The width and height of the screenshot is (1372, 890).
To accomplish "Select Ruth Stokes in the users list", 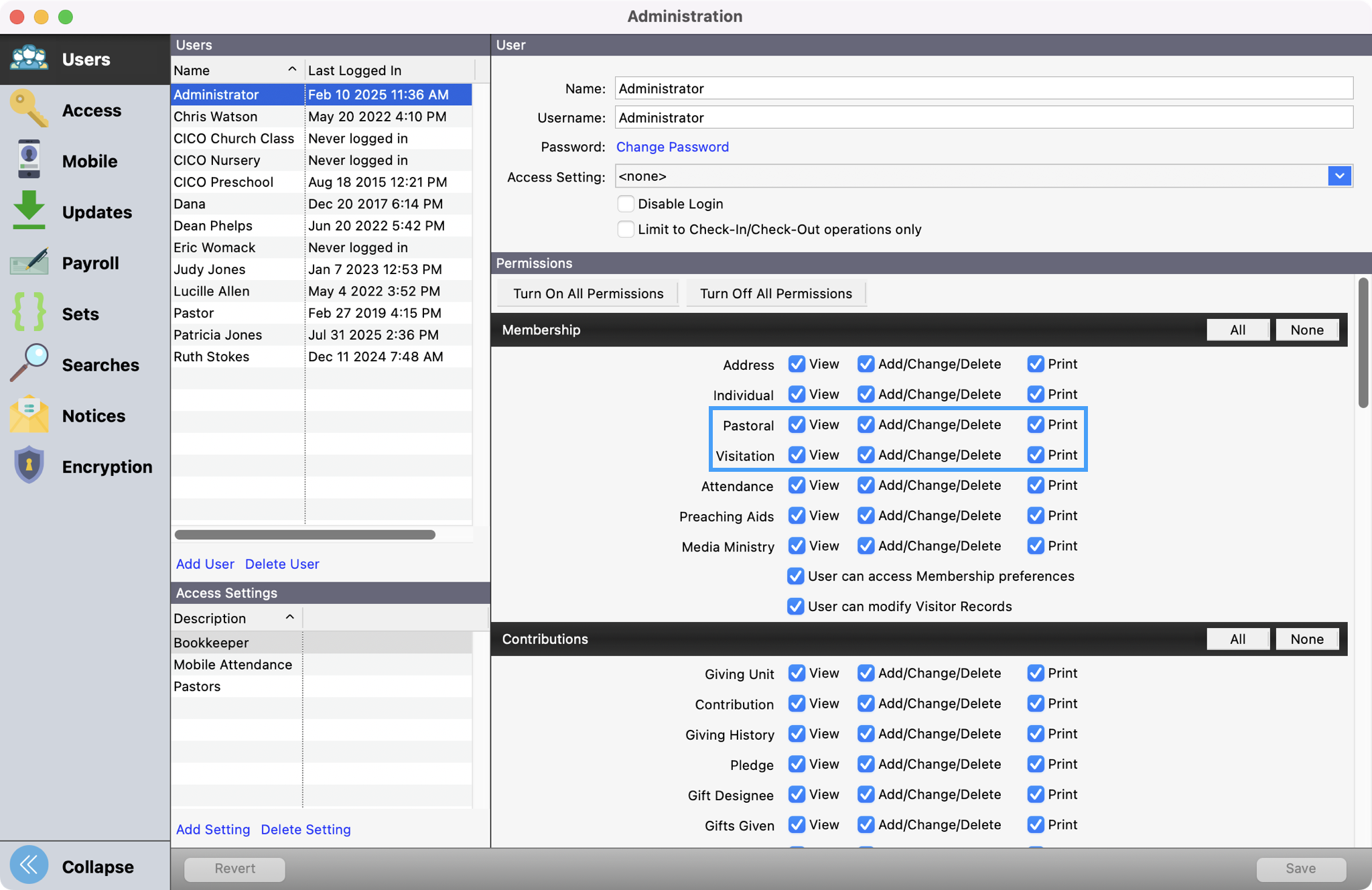I will coord(212,356).
